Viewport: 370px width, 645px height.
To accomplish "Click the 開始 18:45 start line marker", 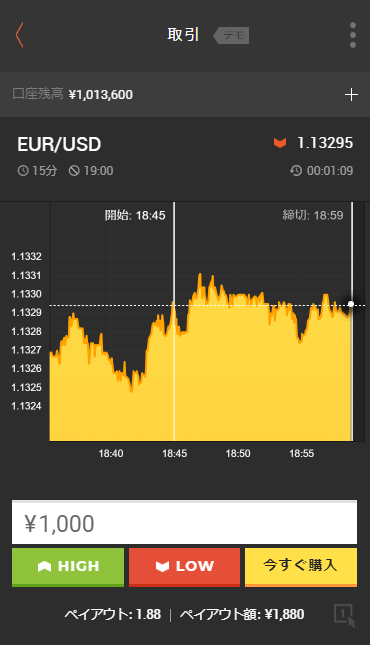I will [x=135, y=215].
